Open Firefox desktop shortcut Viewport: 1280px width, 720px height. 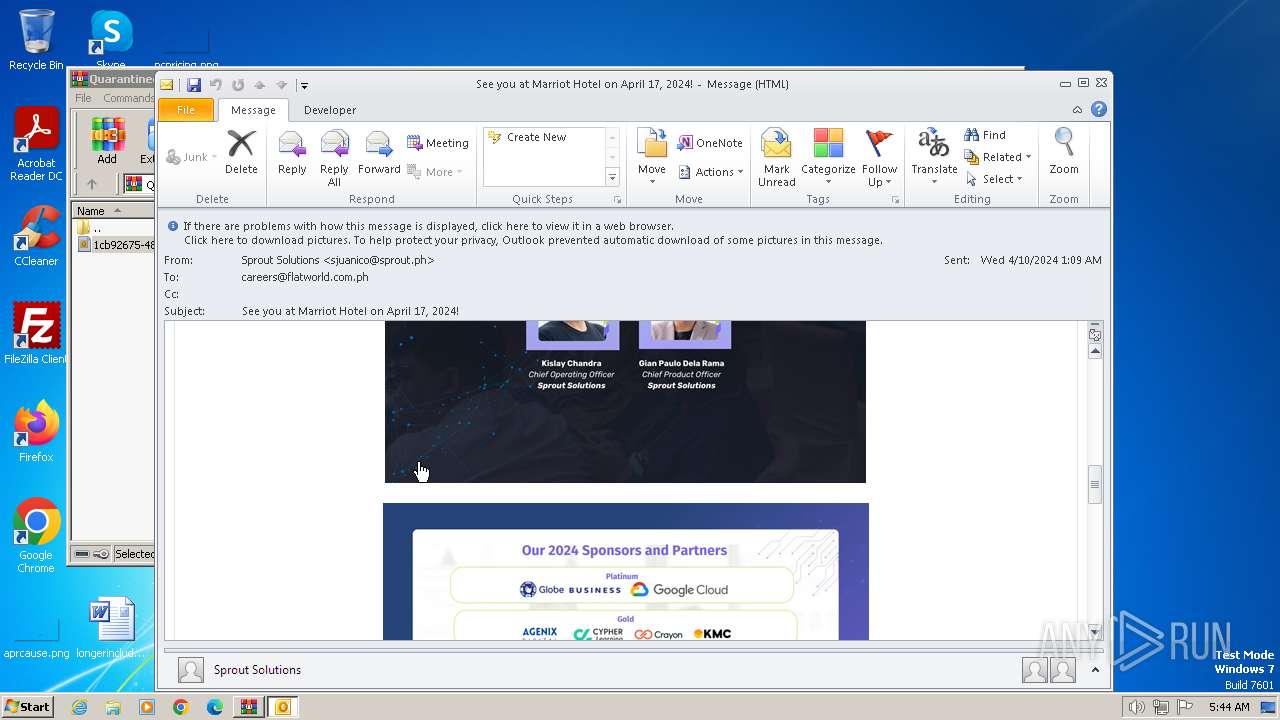click(36, 432)
